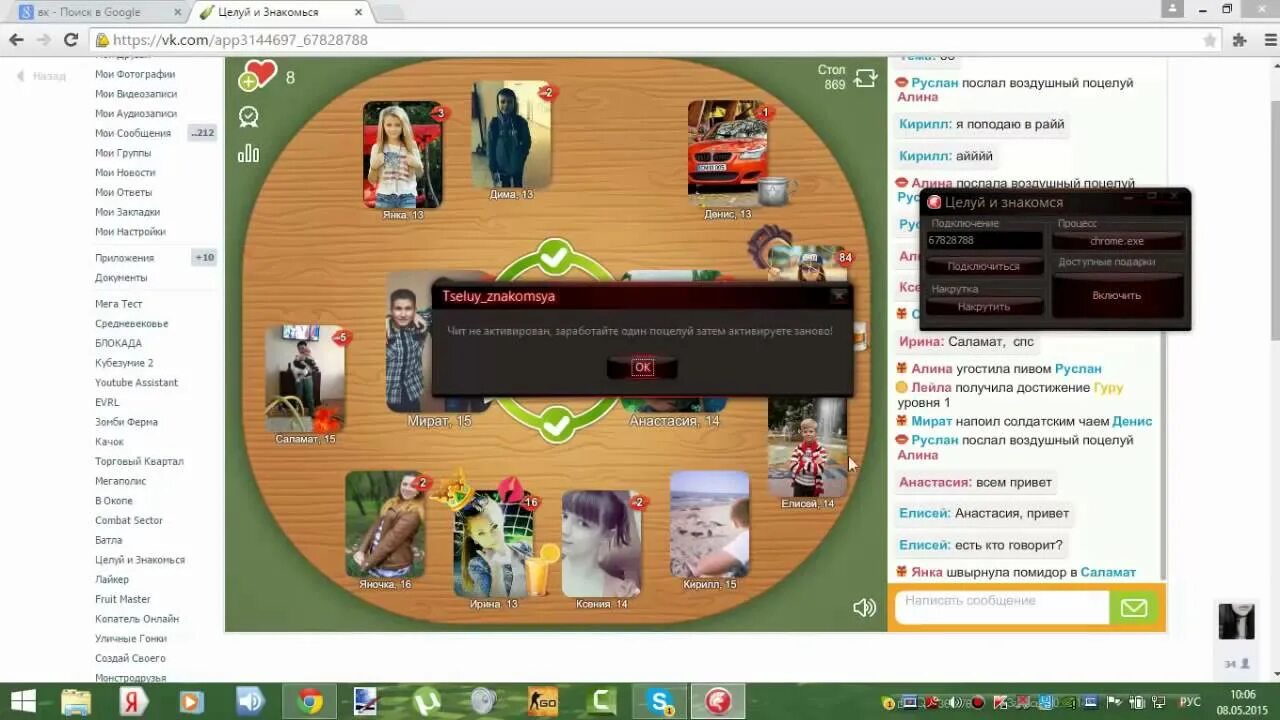Close the Tseluy_znakomsya dialog
The width and height of the screenshot is (1280, 720).
click(x=838, y=295)
